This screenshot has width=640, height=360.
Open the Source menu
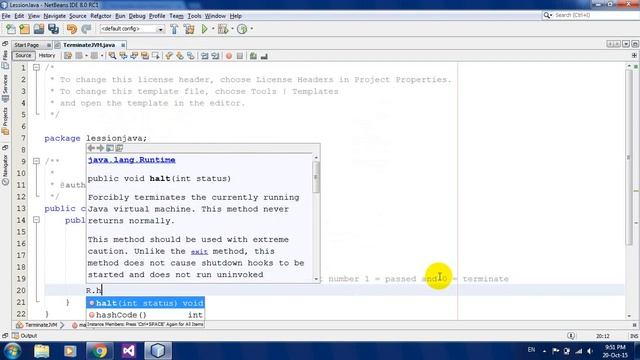(x=78, y=16)
